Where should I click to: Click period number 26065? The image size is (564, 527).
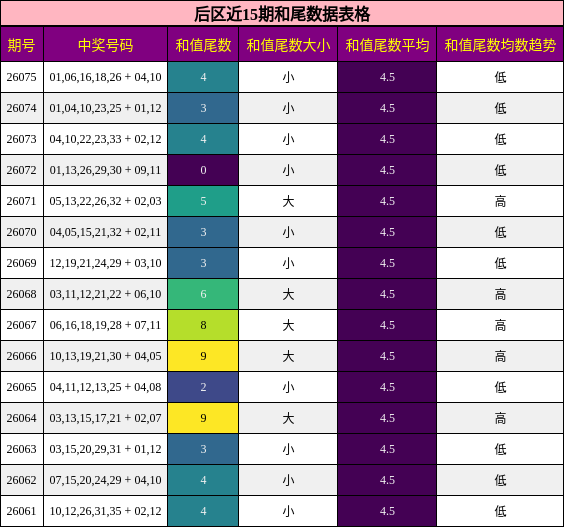[22, 387]
